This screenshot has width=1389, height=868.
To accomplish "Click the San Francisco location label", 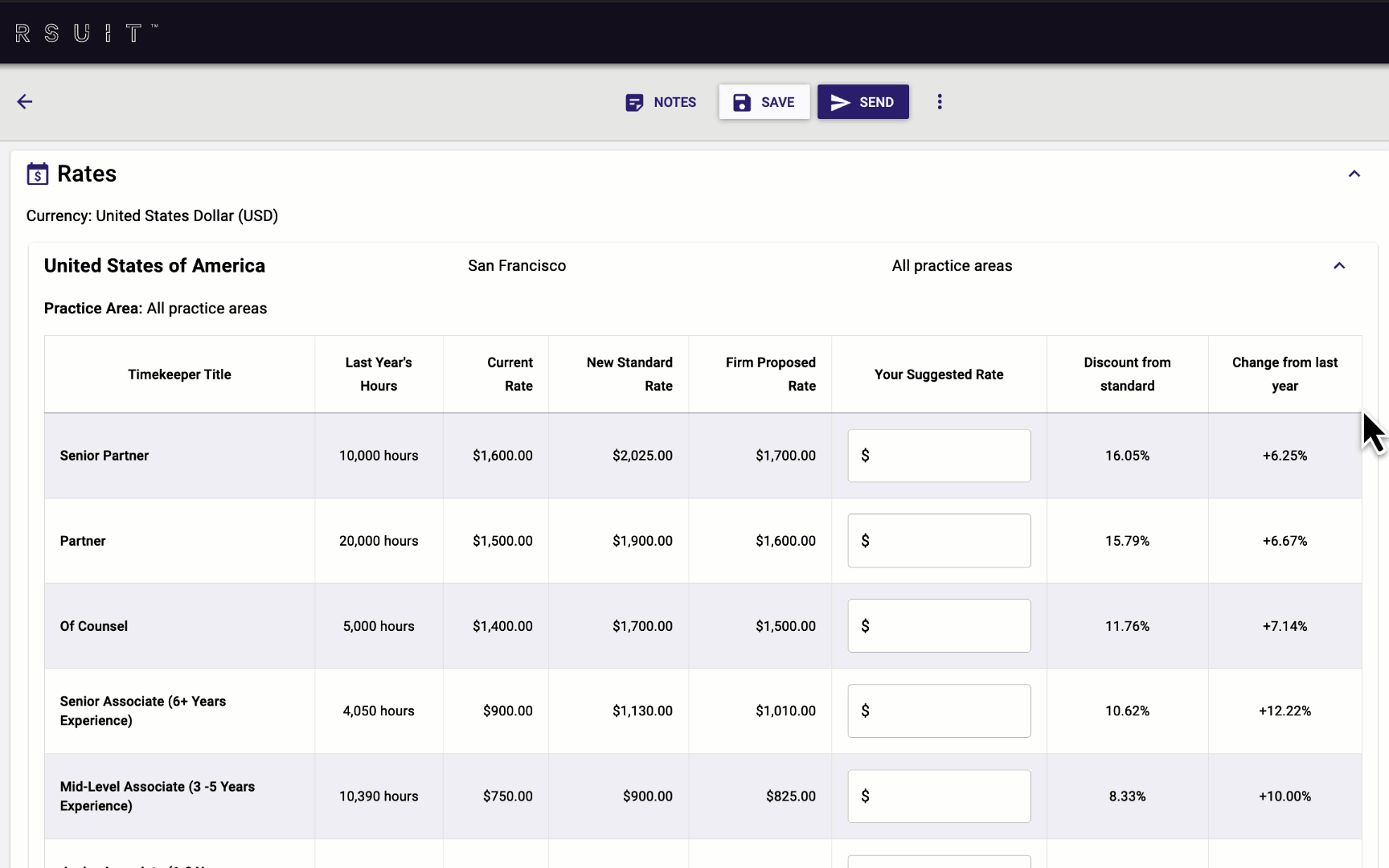I will point(517,266).
